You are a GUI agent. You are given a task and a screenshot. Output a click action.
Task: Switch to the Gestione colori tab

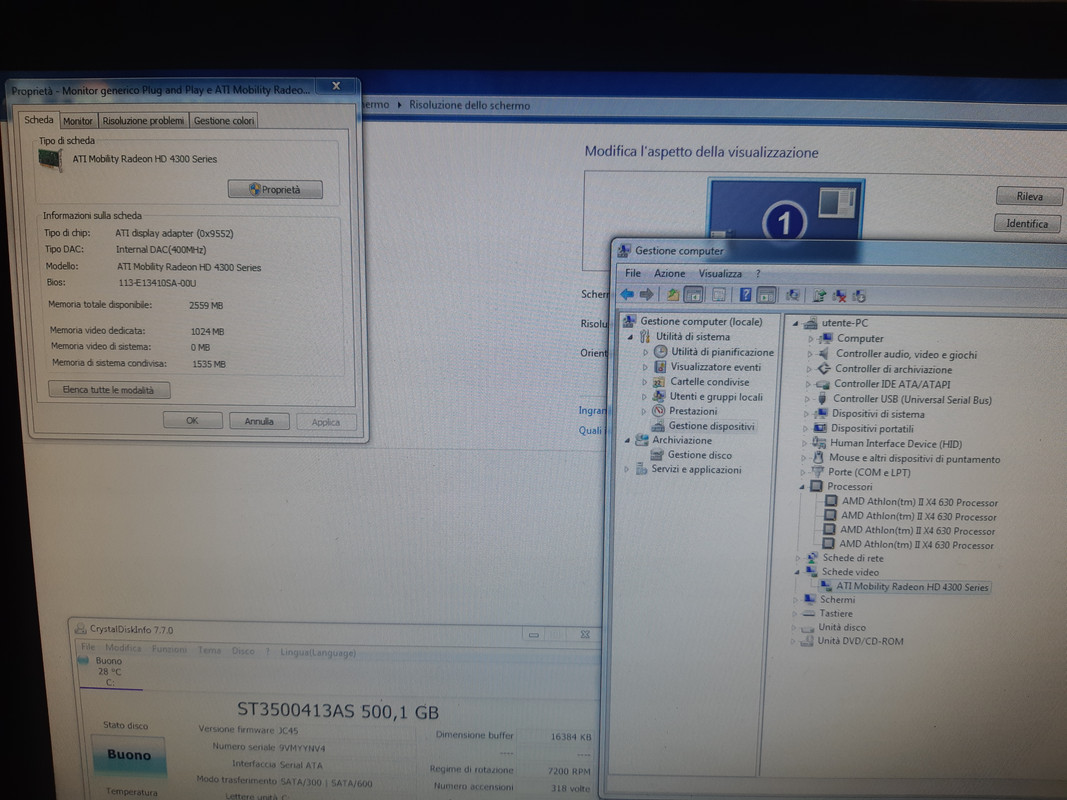(x=224, y=120)
